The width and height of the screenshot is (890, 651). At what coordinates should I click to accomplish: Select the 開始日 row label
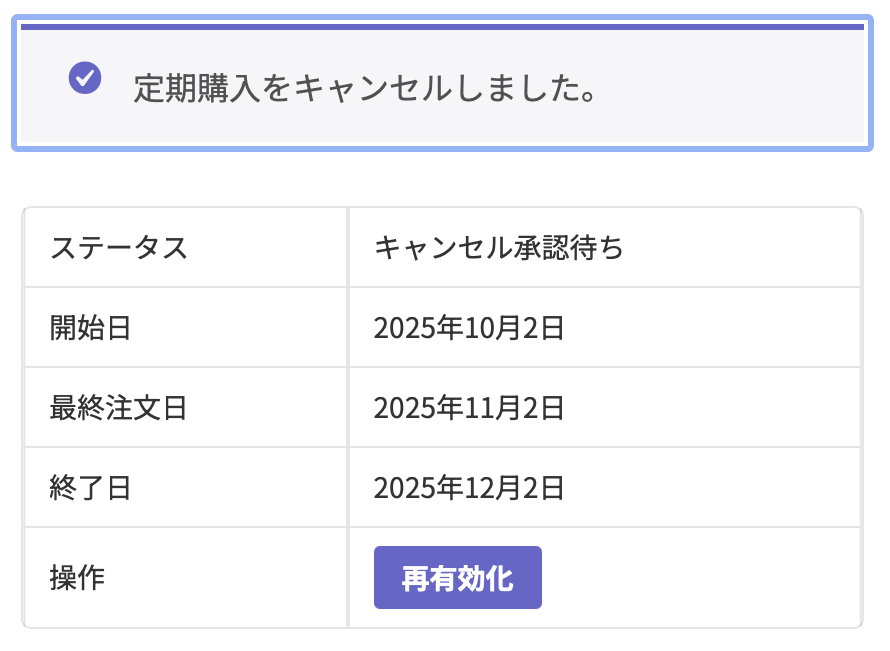tap(91, 327)
